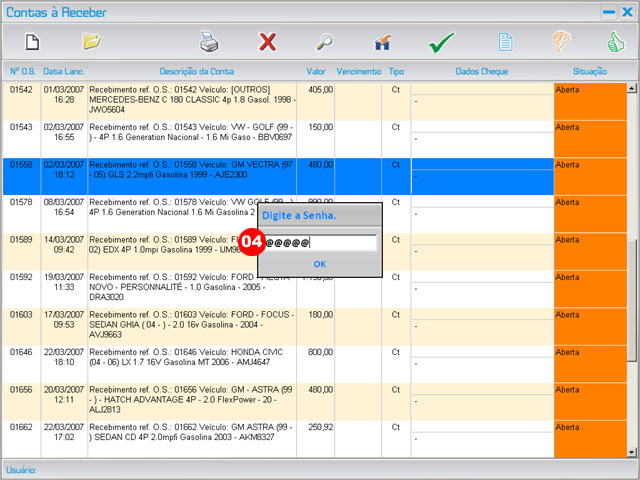
Task: Click the green checkmark confirm icon
Action: click(x=441, y=43)
